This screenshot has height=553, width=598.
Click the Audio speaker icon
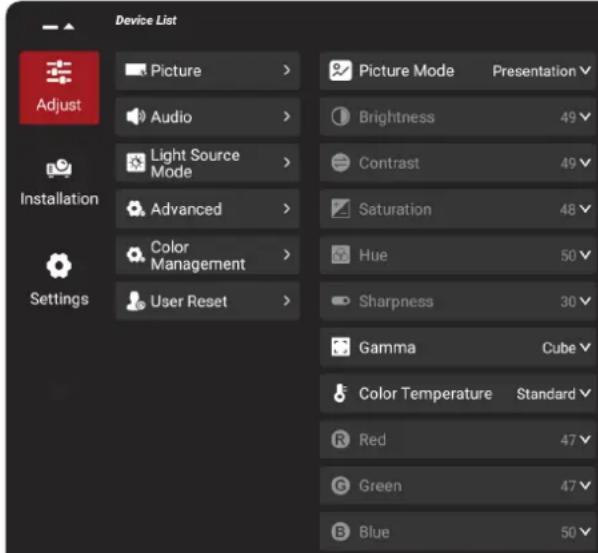135,117
